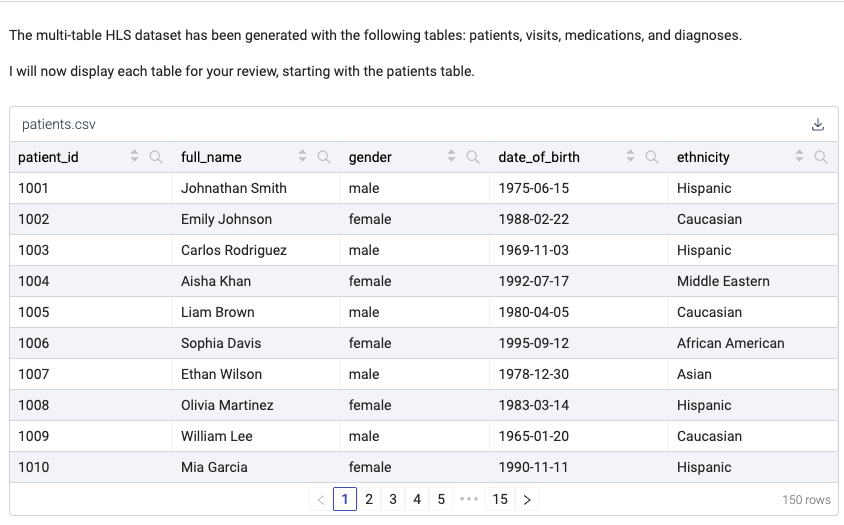Open search for full_name column

pyautogui.click(x=323, y=157)
